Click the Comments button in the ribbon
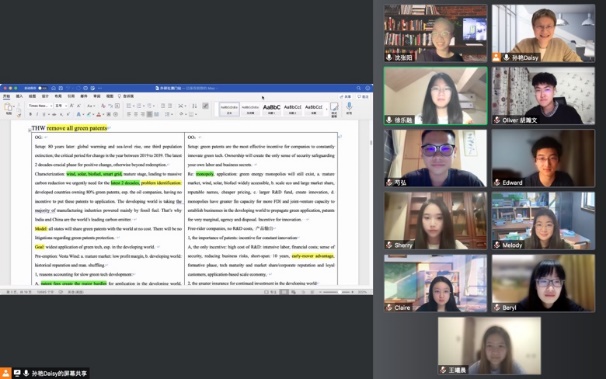Viewport: 606px width, 379px height. tap(363, 97)
